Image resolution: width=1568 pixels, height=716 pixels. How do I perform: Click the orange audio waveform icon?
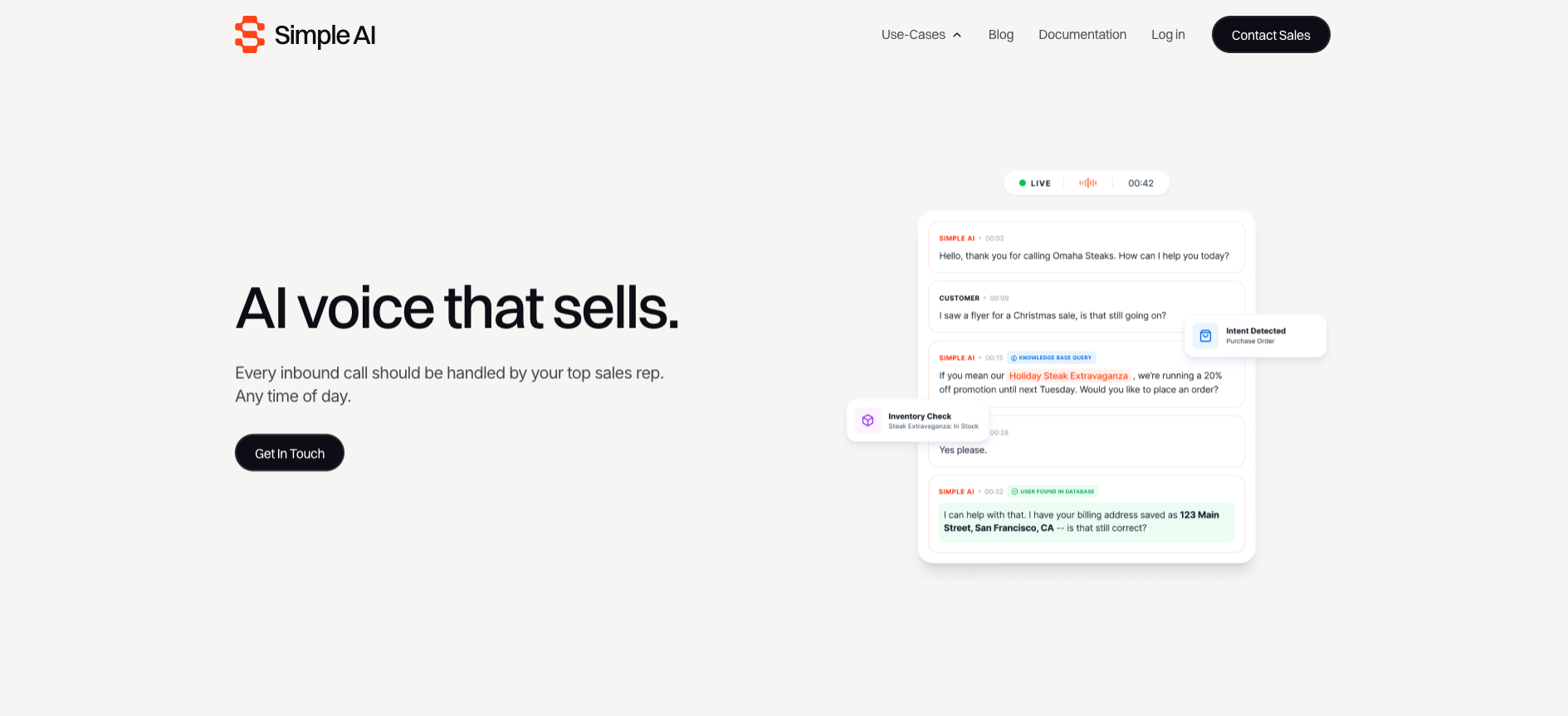pyautogui.click(x=1087, y=183)
